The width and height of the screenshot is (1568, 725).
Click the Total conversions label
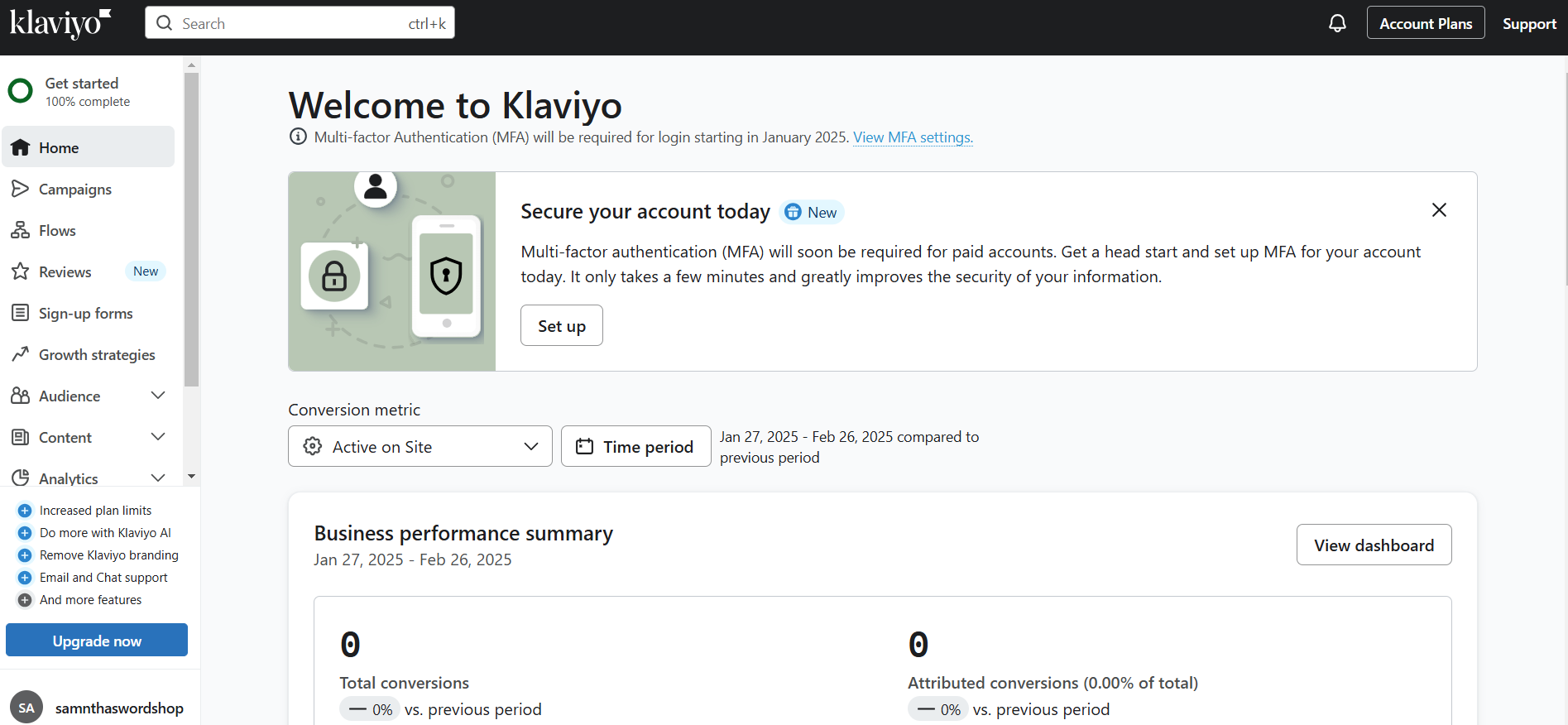(x=404, y=683)
